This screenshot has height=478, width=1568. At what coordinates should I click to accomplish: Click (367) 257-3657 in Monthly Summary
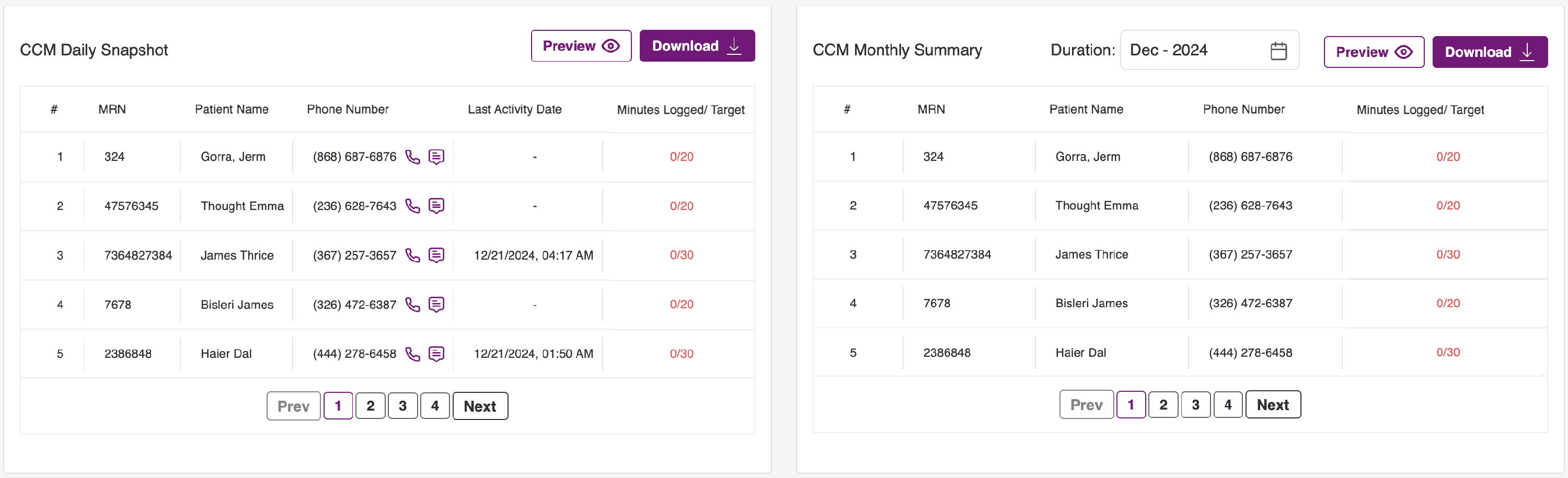tap(1250, 254)
